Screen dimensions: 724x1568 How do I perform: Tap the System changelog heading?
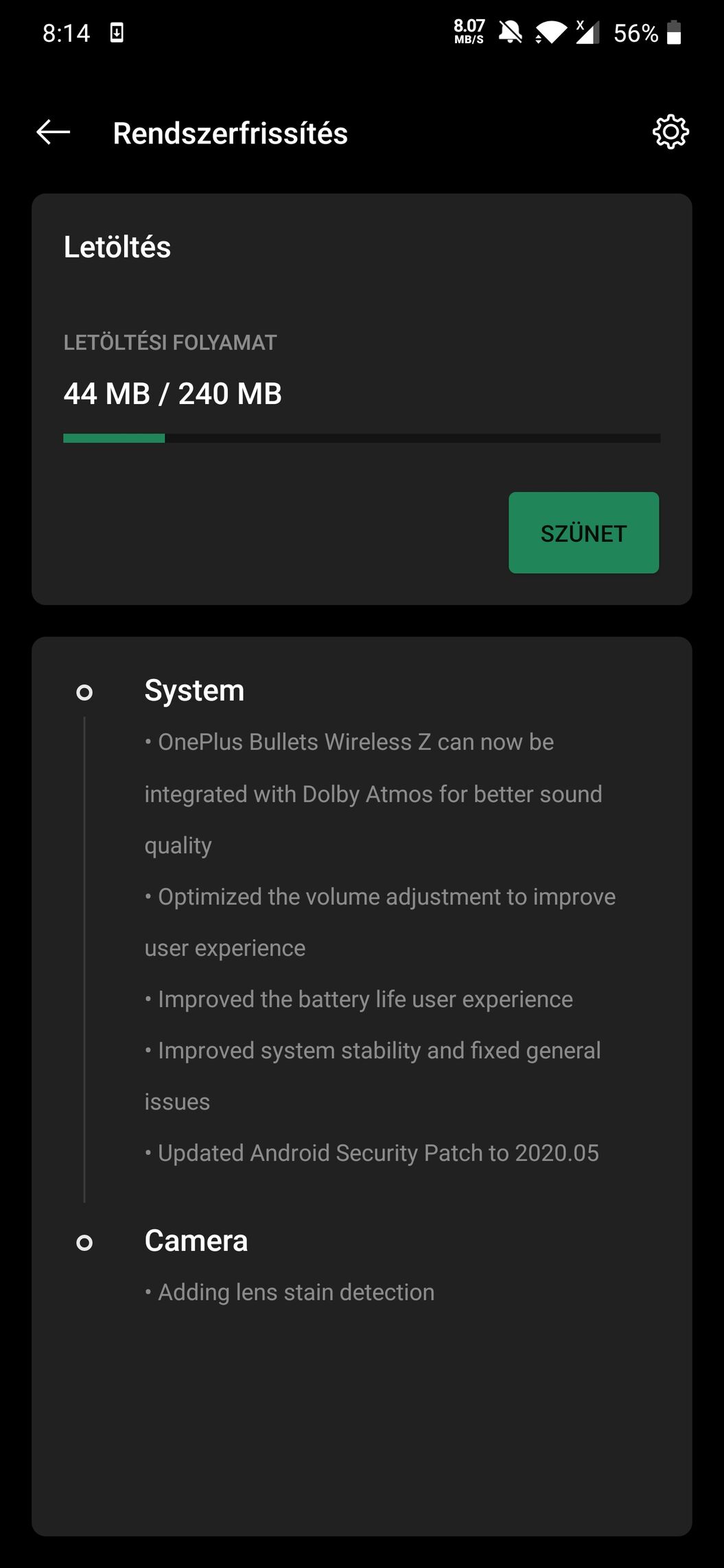194,691
